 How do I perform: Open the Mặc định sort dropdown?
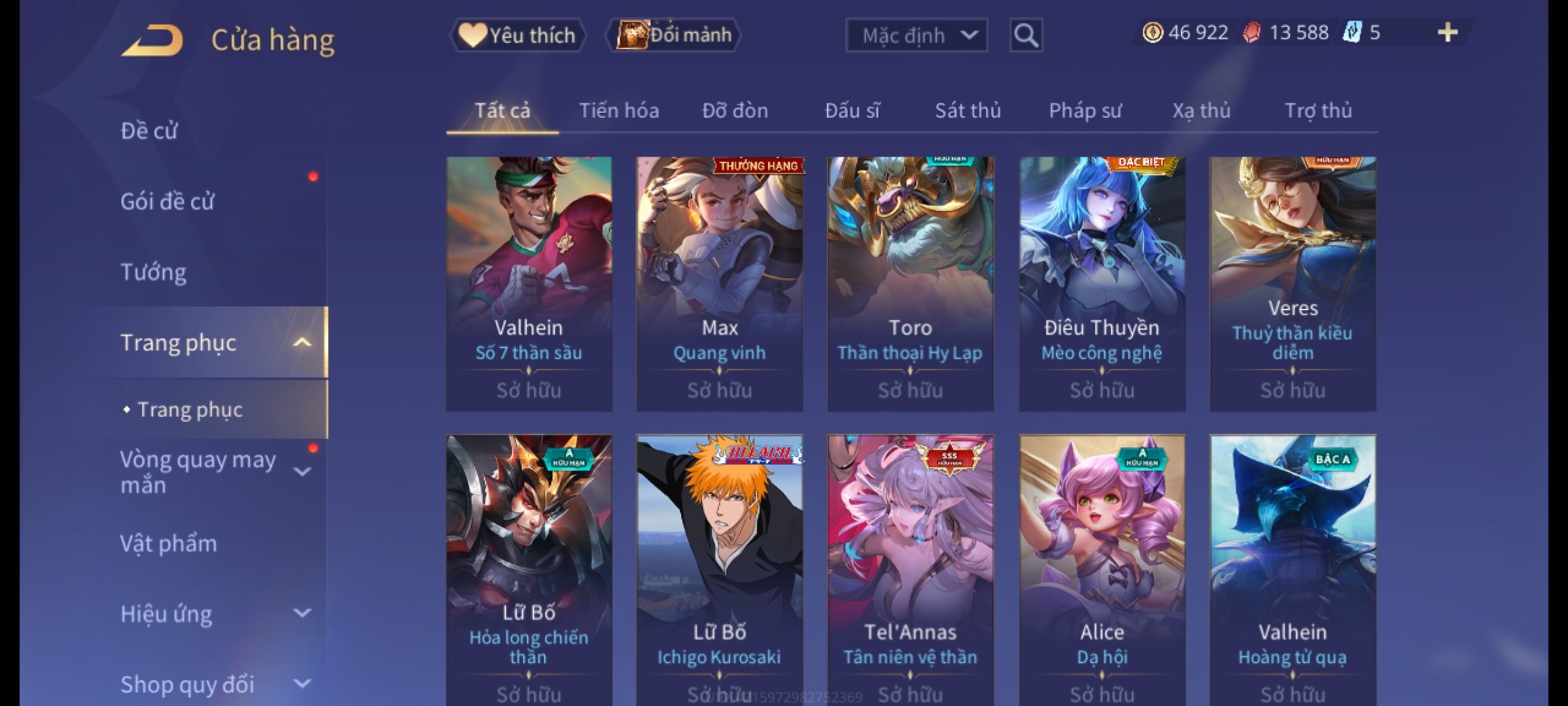tap(916, 35)
